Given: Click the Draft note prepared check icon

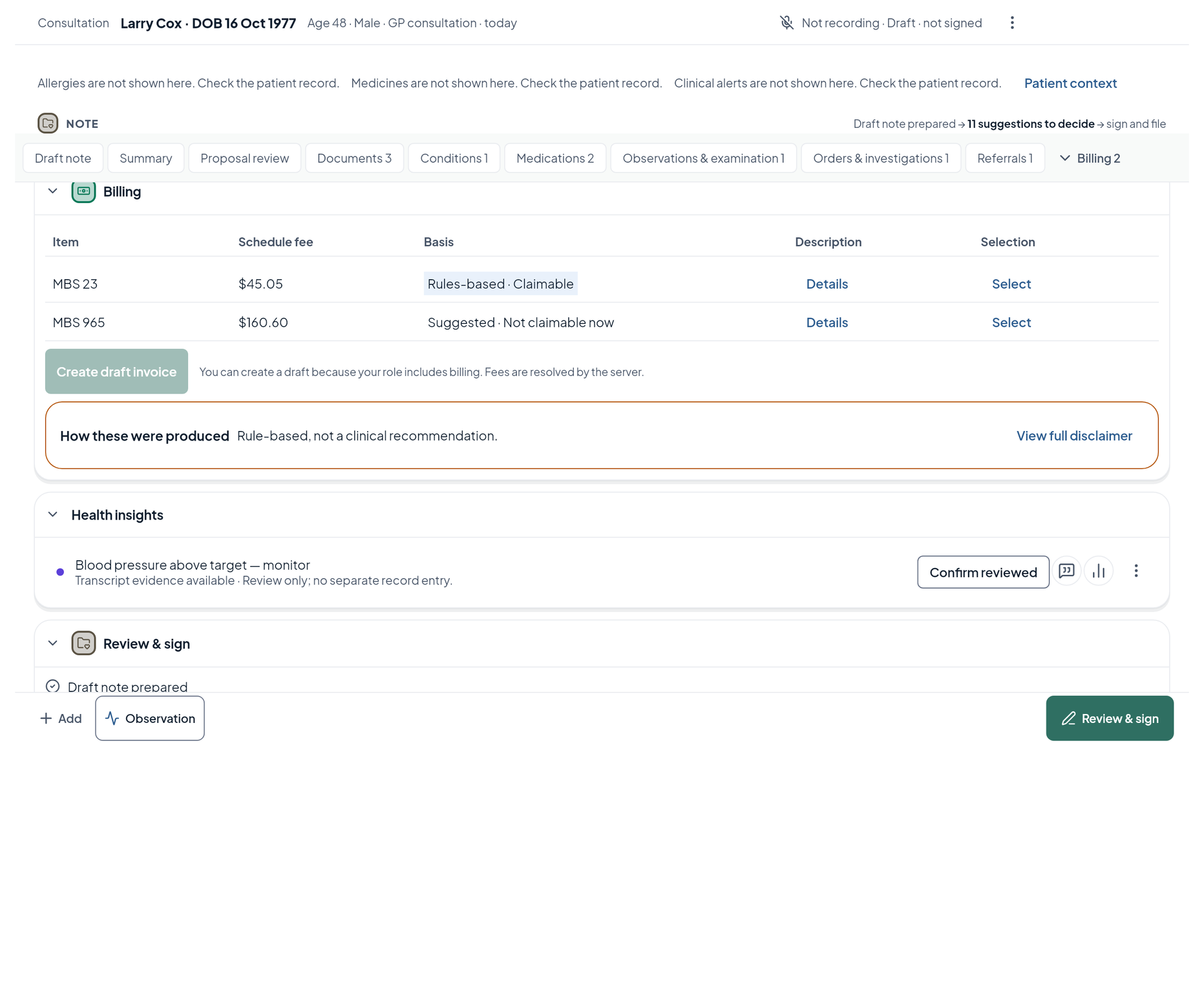Looking at the screenshot, I should 53,686.
